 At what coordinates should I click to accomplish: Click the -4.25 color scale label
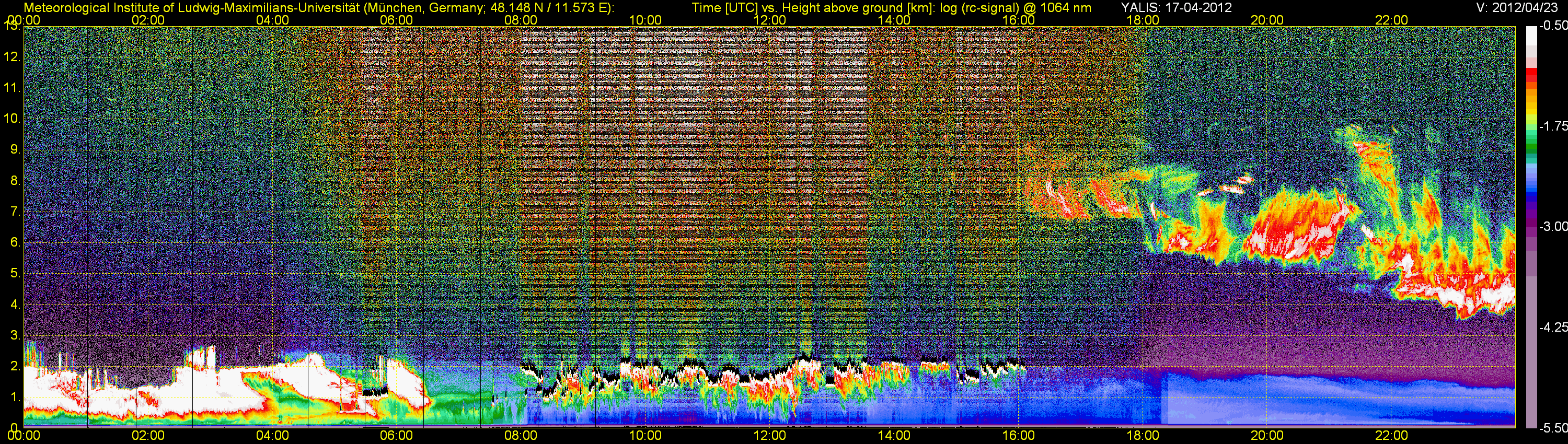pos(1553,327)
